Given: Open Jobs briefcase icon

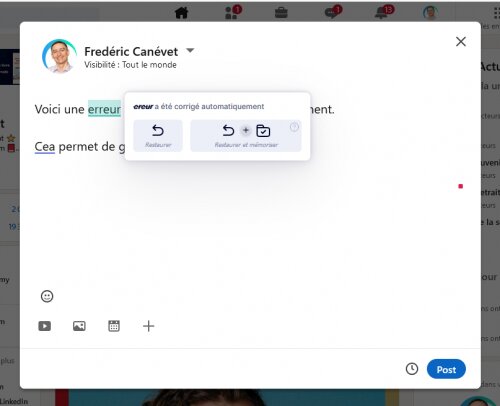Looking at the screenshot, I should 281,13.
